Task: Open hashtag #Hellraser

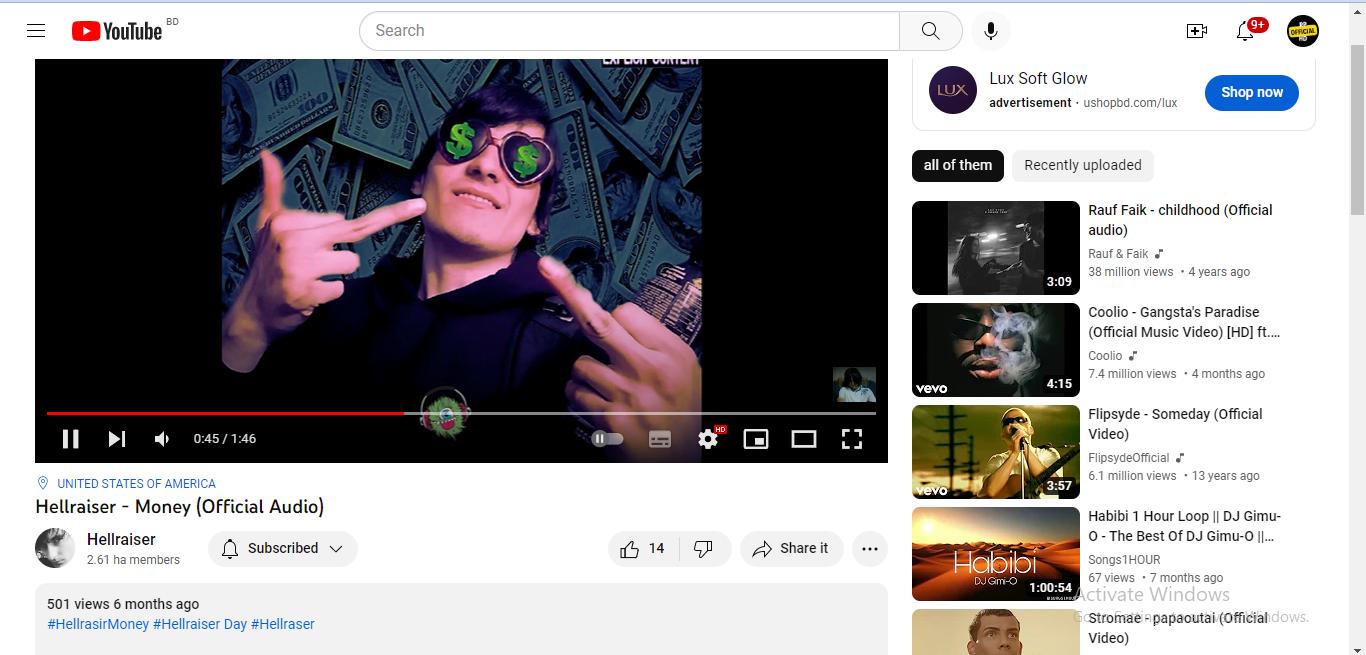Action: click(283, 624)
